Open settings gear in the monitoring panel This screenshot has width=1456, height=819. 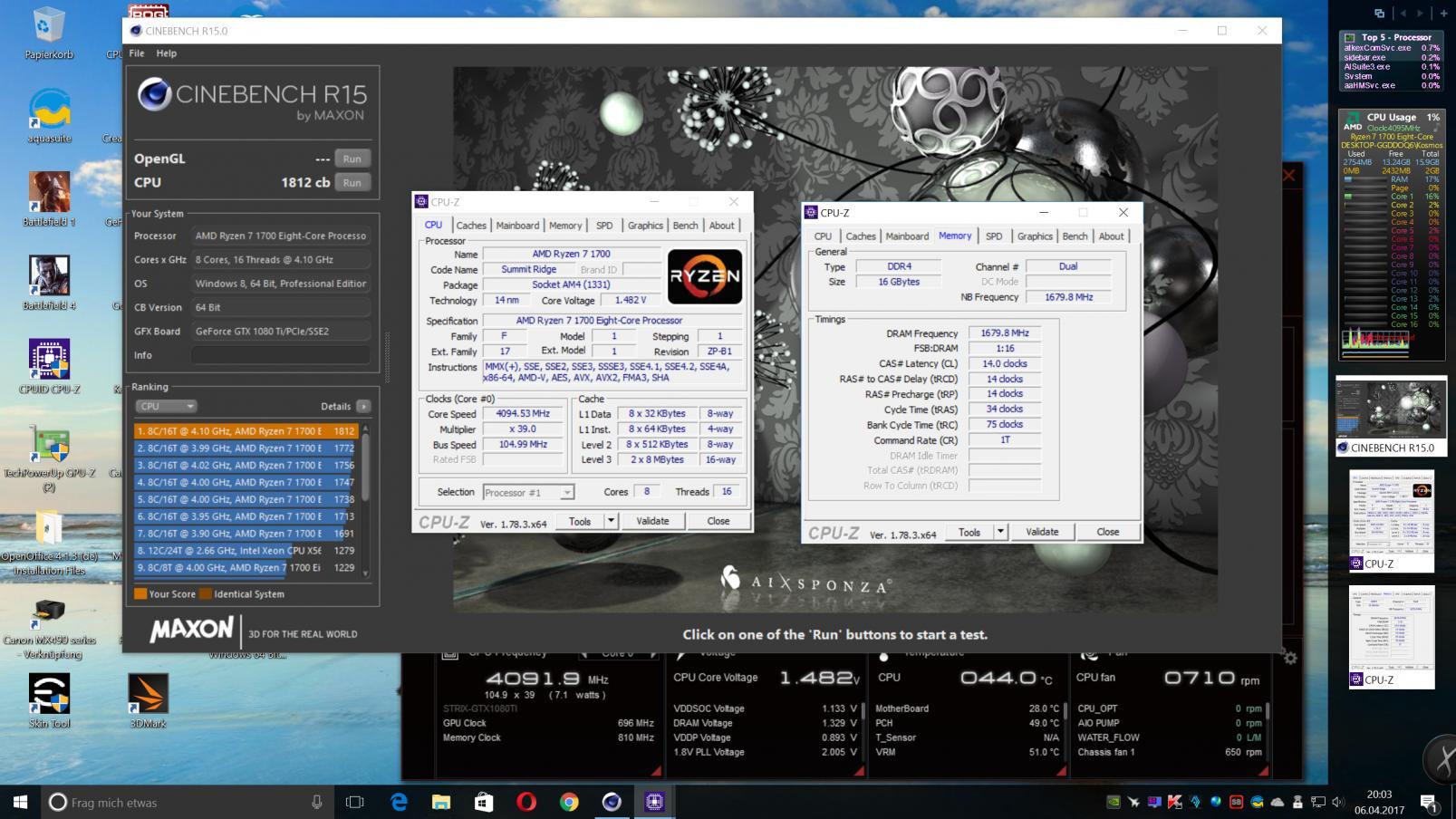coord(1290,658)
